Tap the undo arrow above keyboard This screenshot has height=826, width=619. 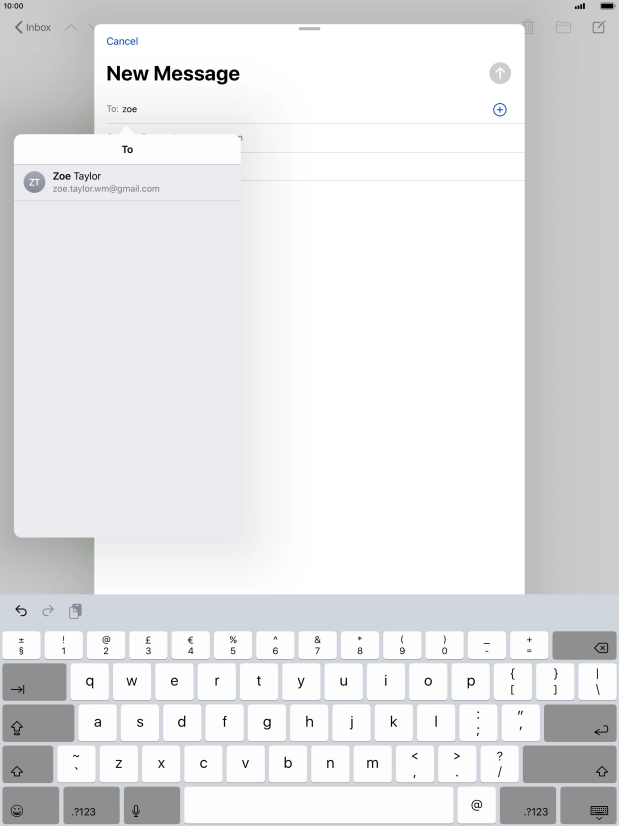point(21,611)
